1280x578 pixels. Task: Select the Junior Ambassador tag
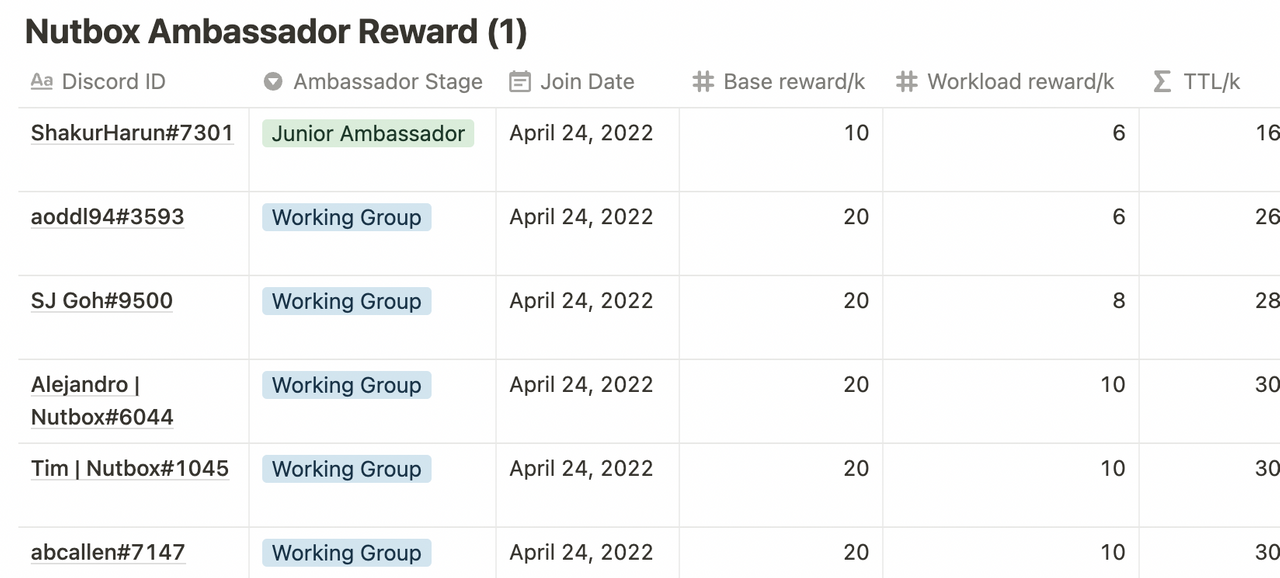[x=368, y=133]
